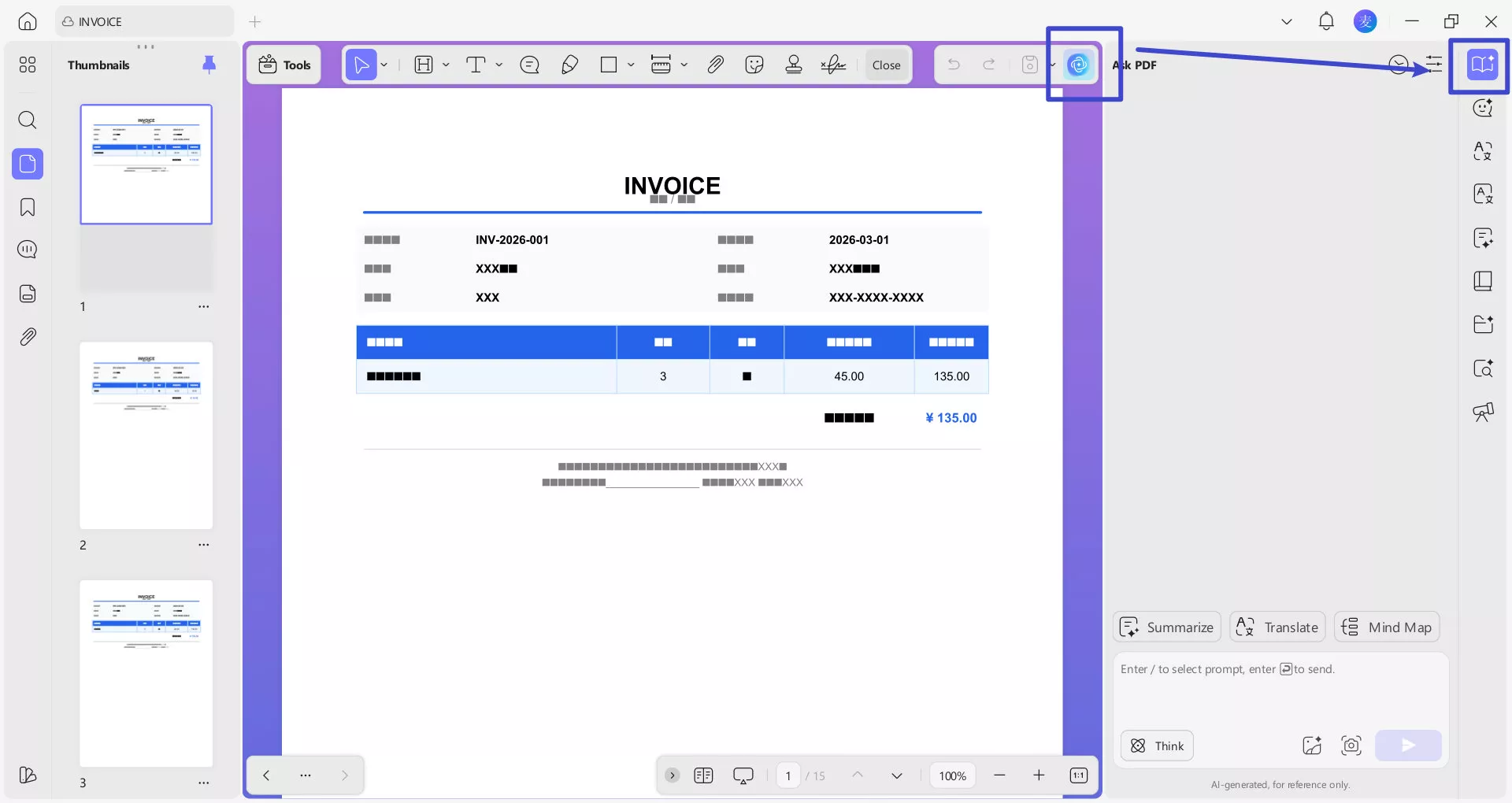Image resolution: width=1512 pixels, height=803 pixels.
Task: Open the title bar tab list chevron
Action: coord(1287,21)
